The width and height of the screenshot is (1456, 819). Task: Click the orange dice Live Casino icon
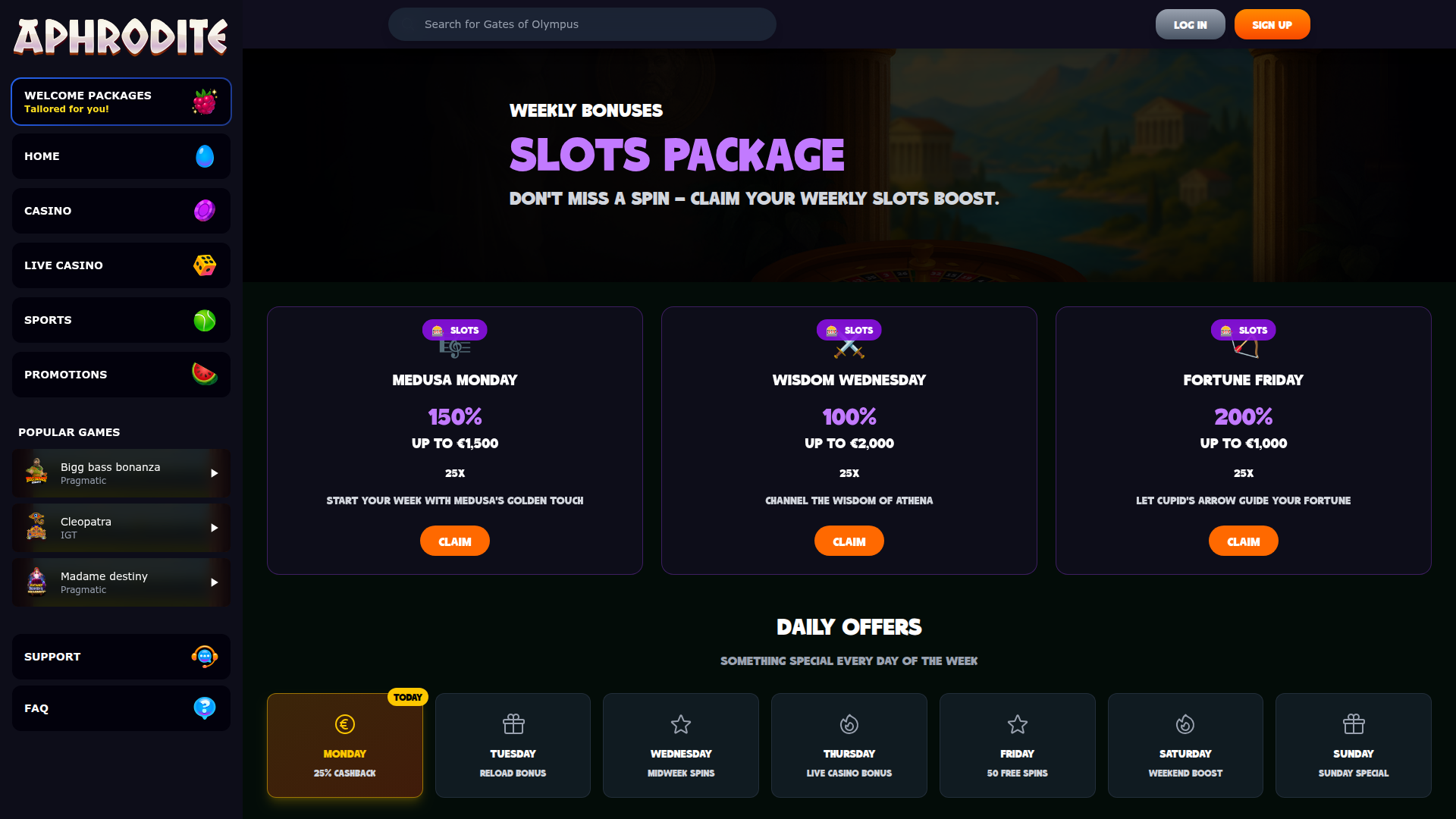204,265
